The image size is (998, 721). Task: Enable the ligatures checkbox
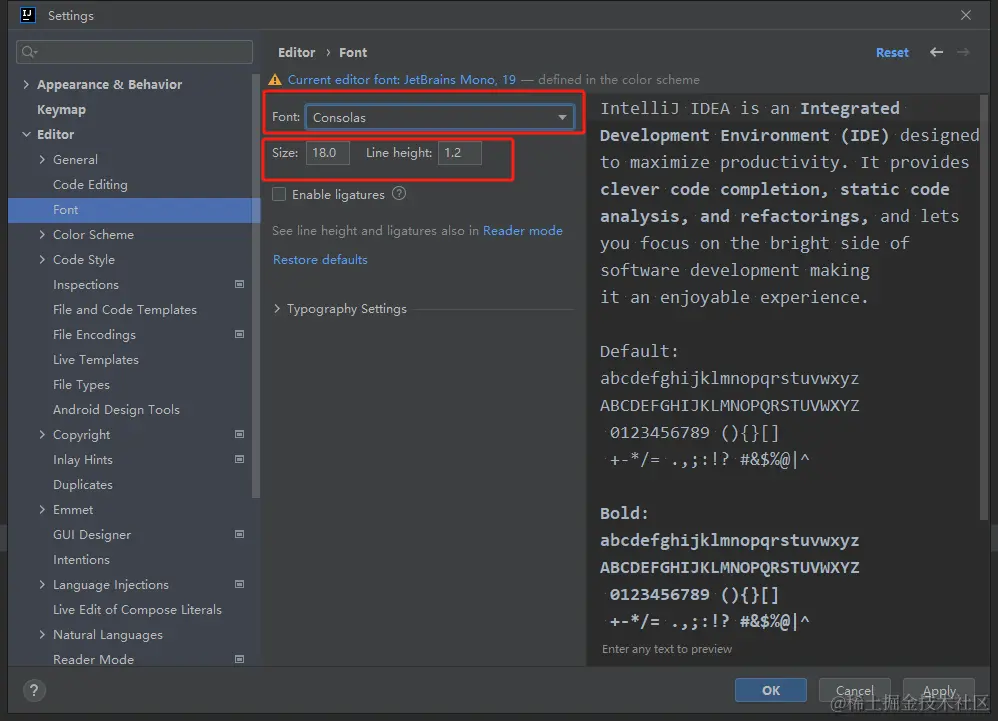[x=279, y=194]
